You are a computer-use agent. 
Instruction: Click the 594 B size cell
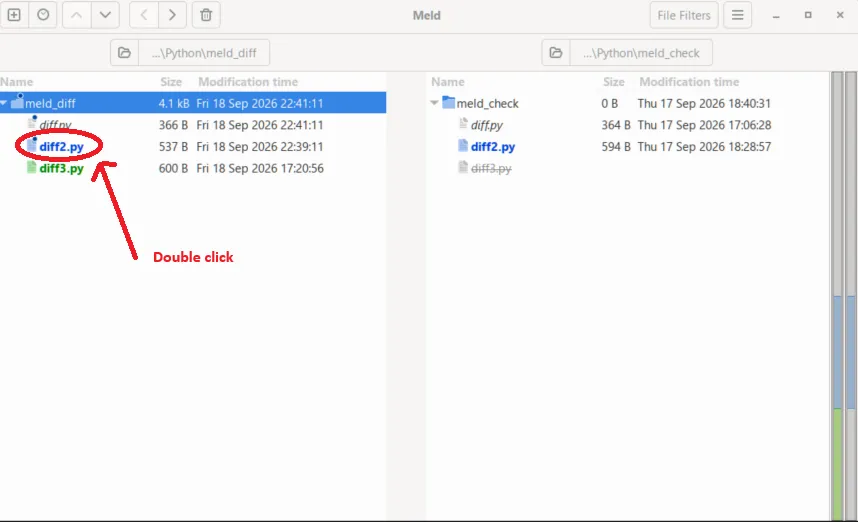tap(616, 147)
